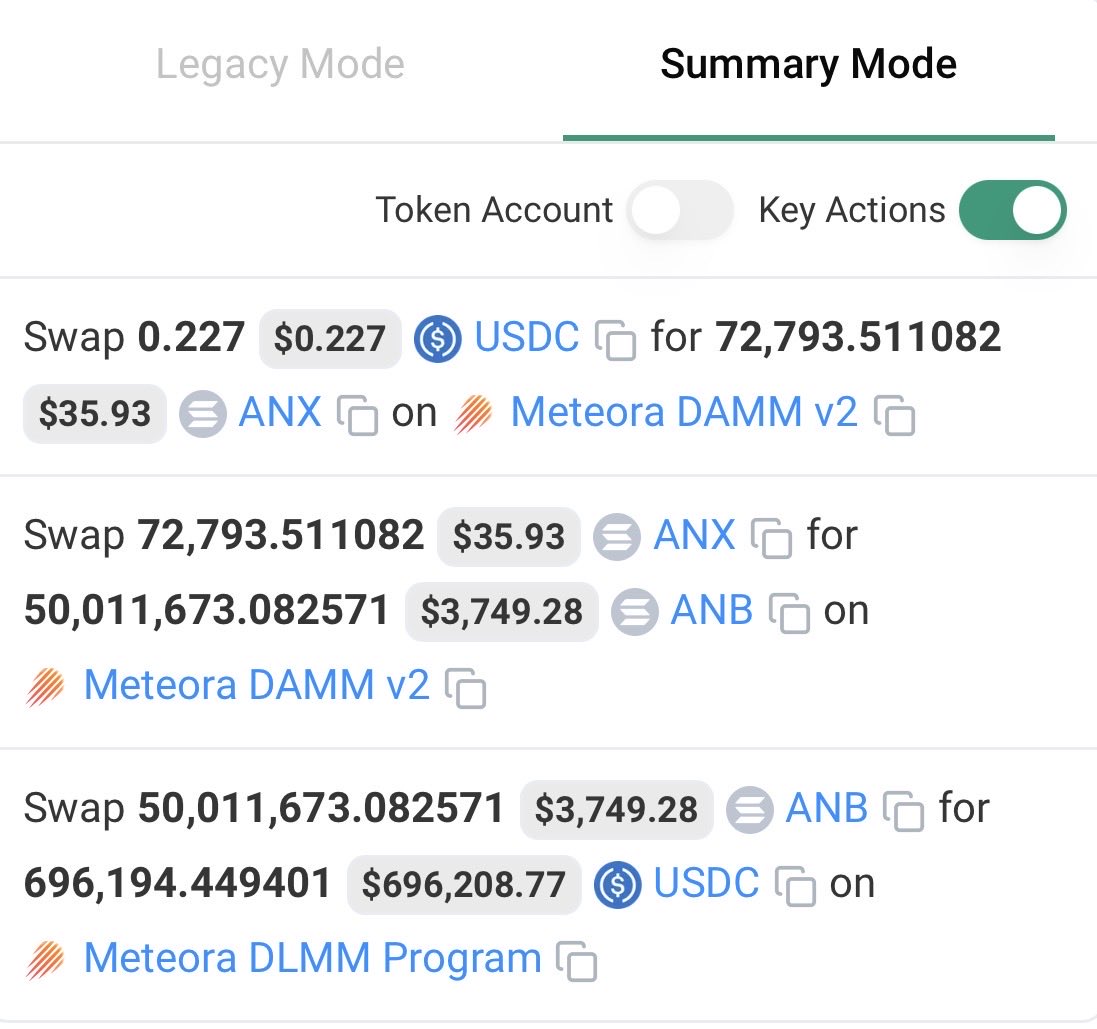Viewport: 1097px width, 1029px height.
Task: Click the $696,208.77 value badge
Action: click(x=464, y=884)
